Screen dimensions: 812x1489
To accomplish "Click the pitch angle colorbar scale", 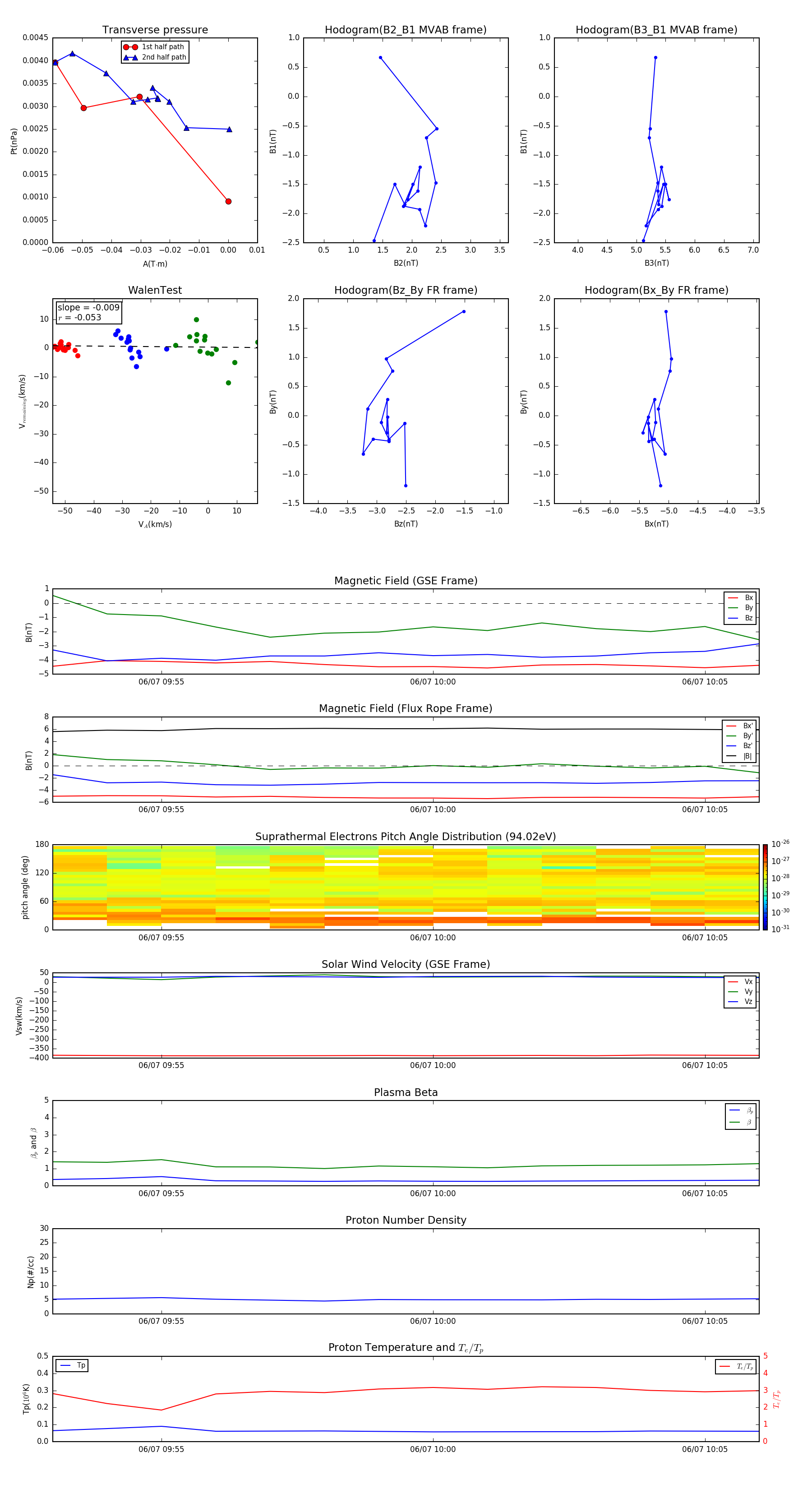I will (765, 887).
